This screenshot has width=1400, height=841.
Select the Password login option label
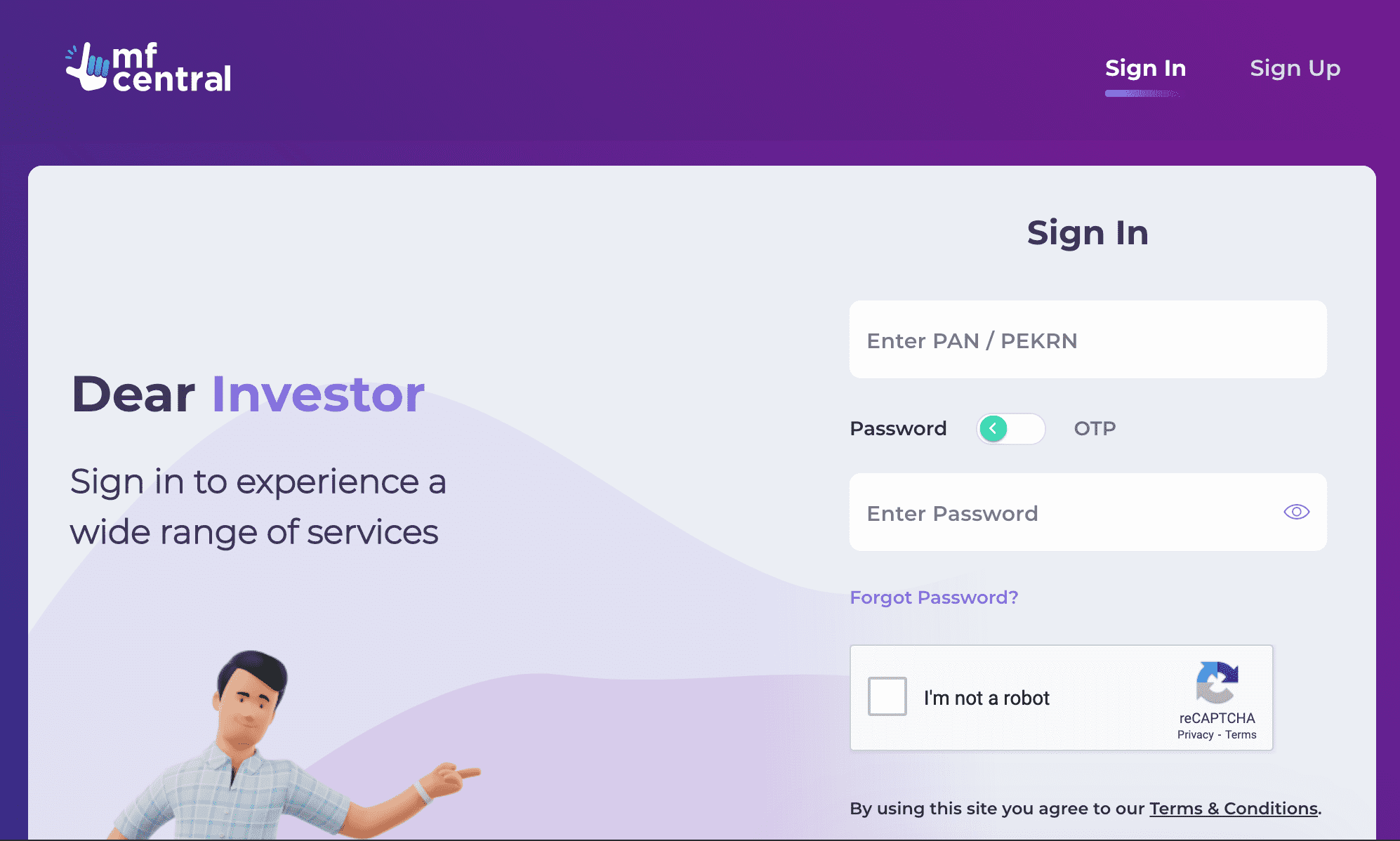[898, 428]
